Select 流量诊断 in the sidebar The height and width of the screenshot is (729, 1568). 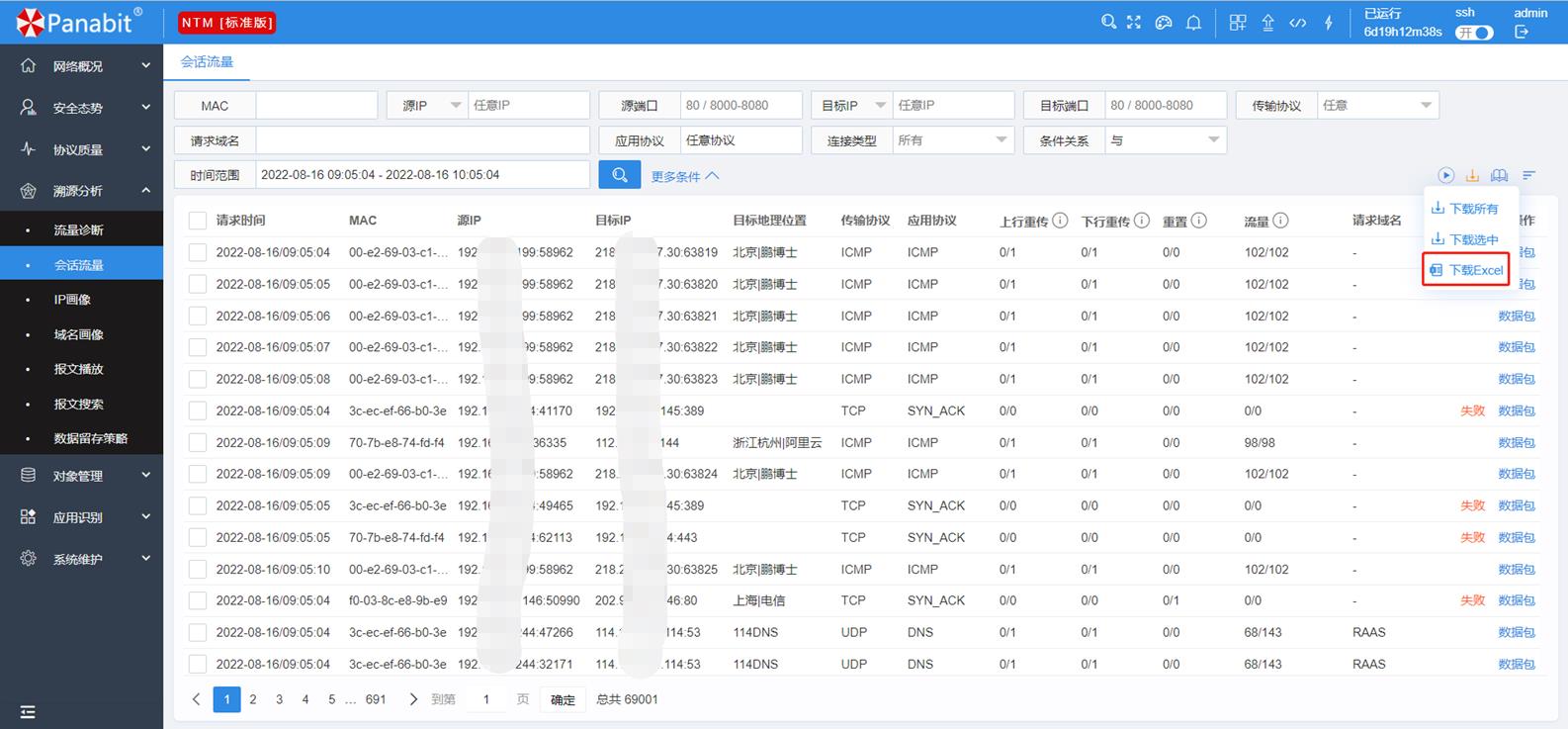point(81,229)
